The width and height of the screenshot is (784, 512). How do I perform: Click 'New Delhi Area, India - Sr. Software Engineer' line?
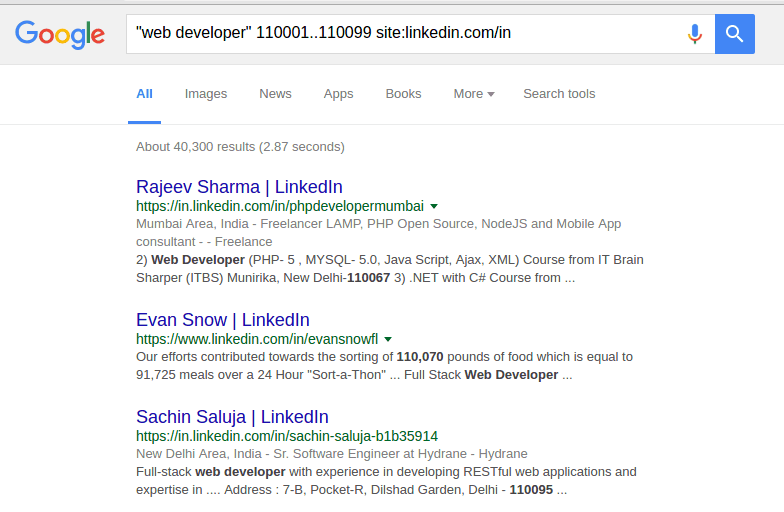pyautogui.click(x=332, y=454)
